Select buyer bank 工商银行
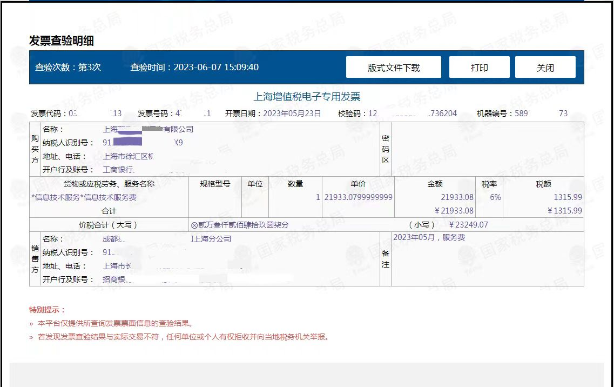 pyautogui.click(x=118, y=170)
